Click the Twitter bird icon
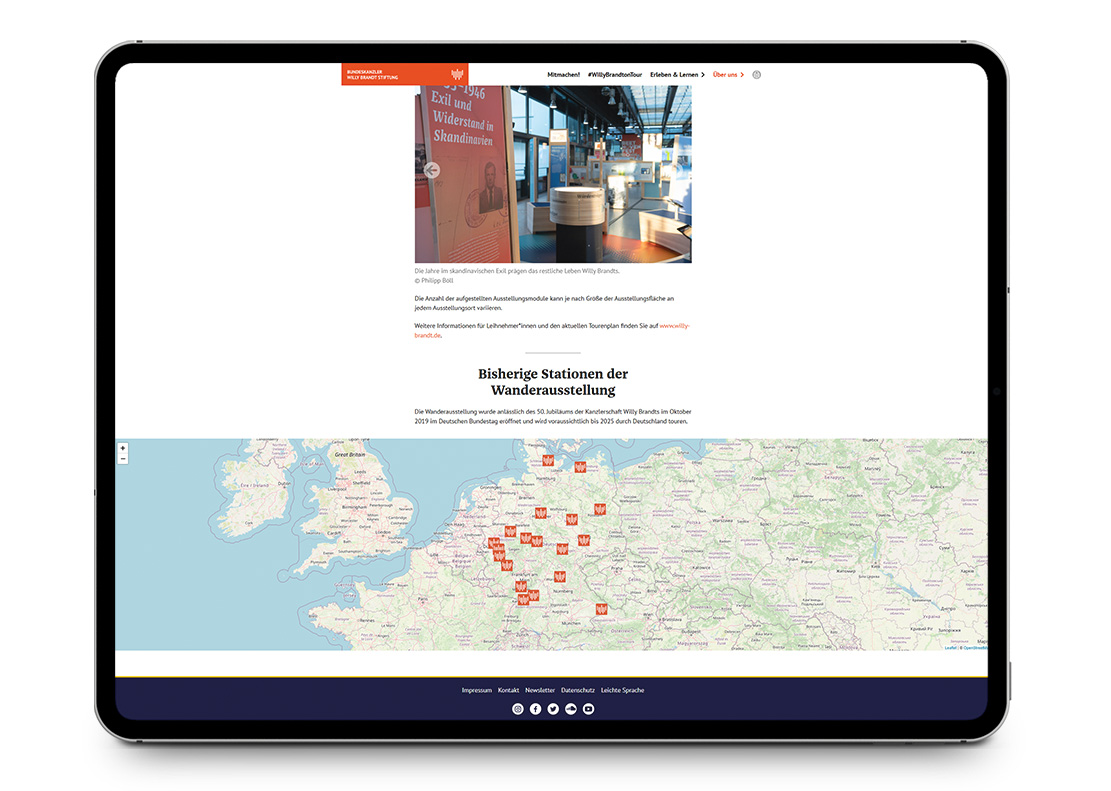Image resolution: width=1111 pixels, height=791 pixels. (553, 709)
